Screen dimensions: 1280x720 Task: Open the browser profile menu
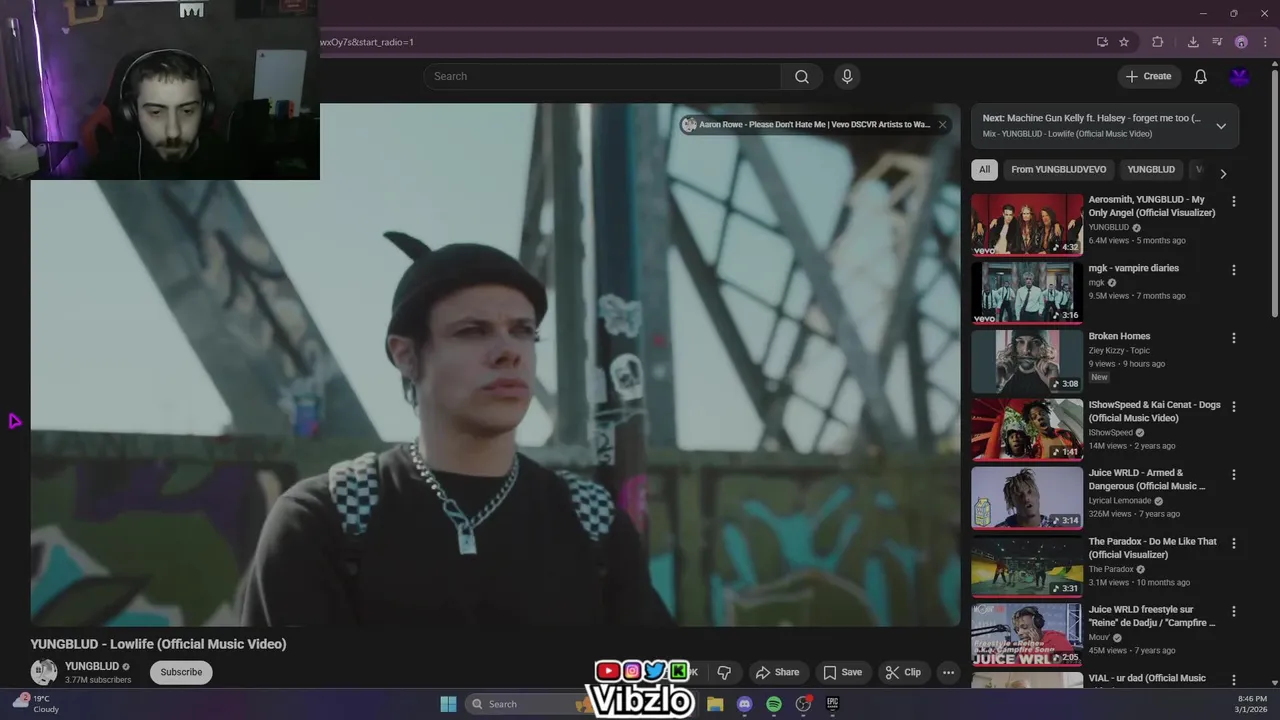point(1241,42)
